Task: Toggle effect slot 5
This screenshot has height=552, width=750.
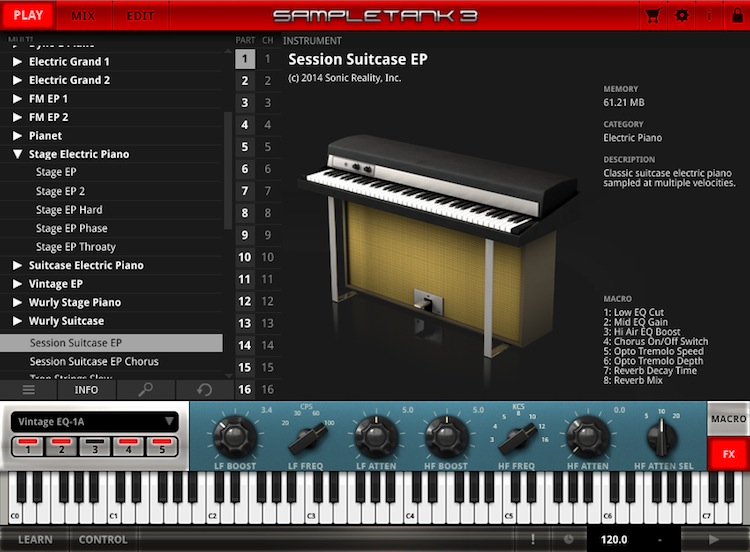Action: [162, 446]
